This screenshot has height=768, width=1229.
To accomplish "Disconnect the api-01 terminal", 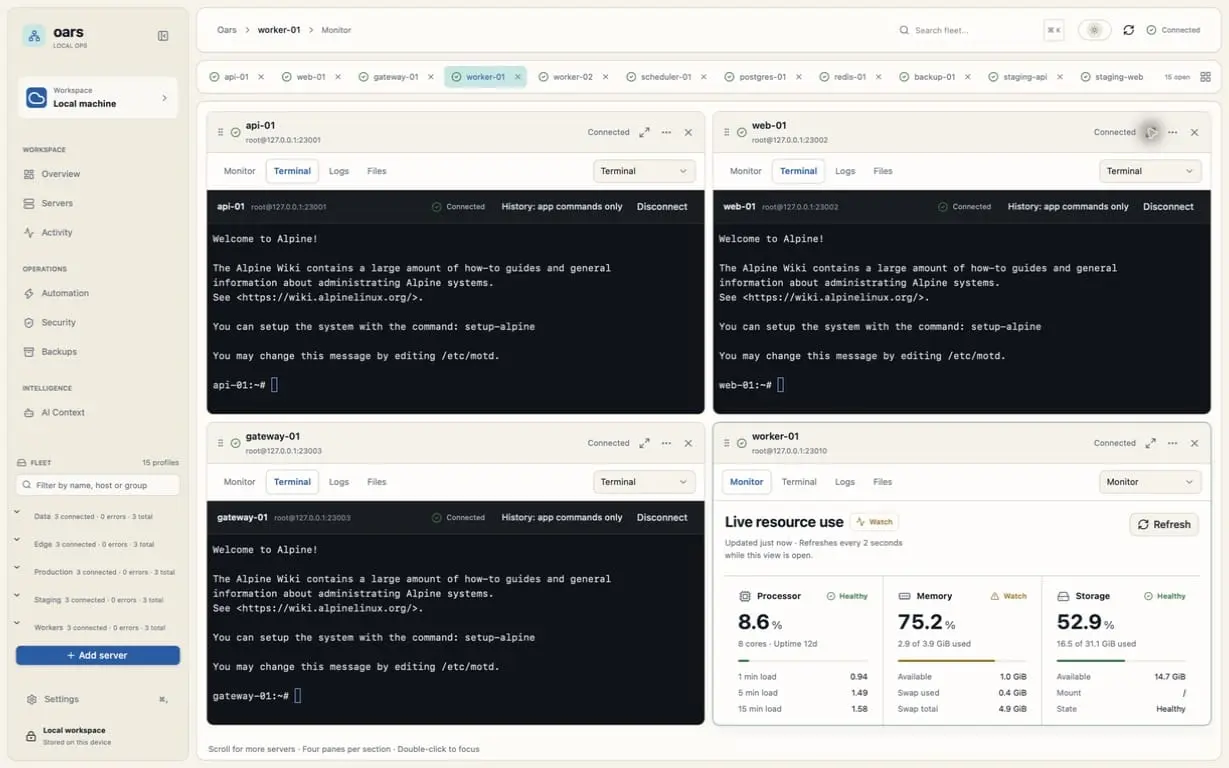I will [662, 207].
